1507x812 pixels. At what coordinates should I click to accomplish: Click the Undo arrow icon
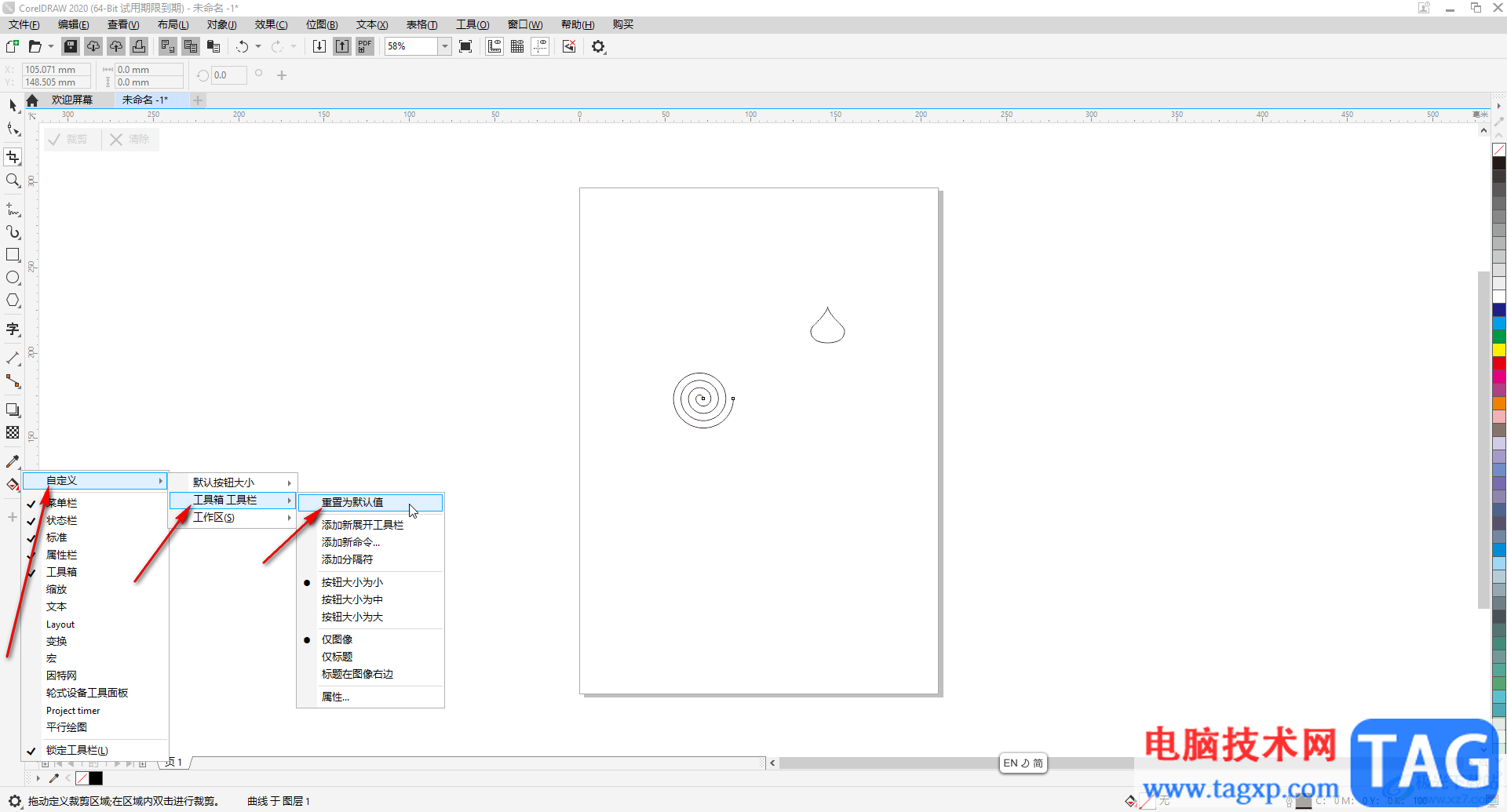pos(243,46)
